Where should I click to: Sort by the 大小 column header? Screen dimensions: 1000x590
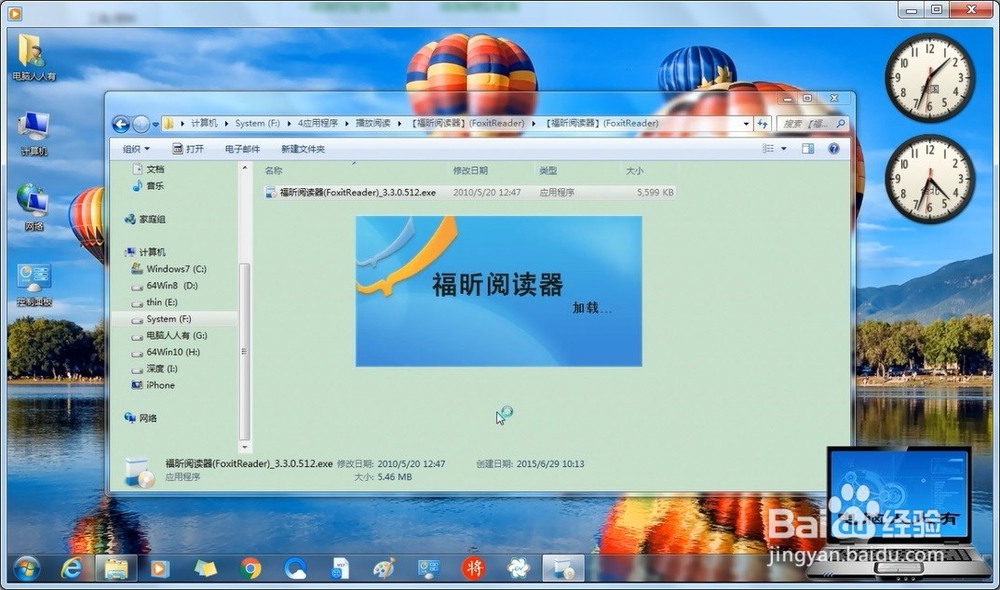point(635,170)
